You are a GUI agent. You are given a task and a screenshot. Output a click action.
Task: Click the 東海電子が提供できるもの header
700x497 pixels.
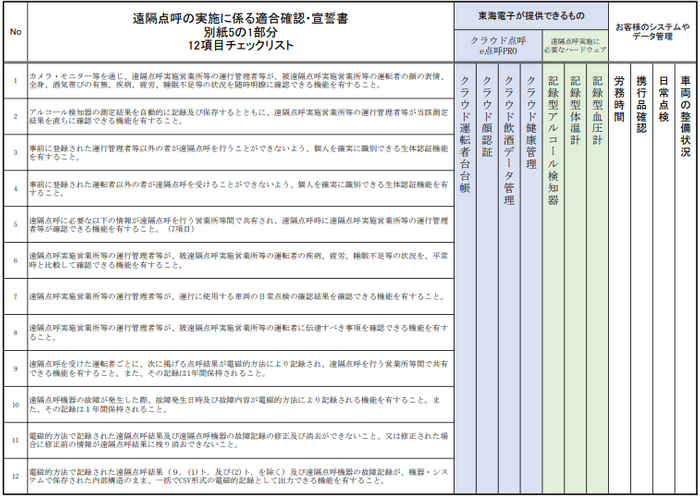(531, 16)
